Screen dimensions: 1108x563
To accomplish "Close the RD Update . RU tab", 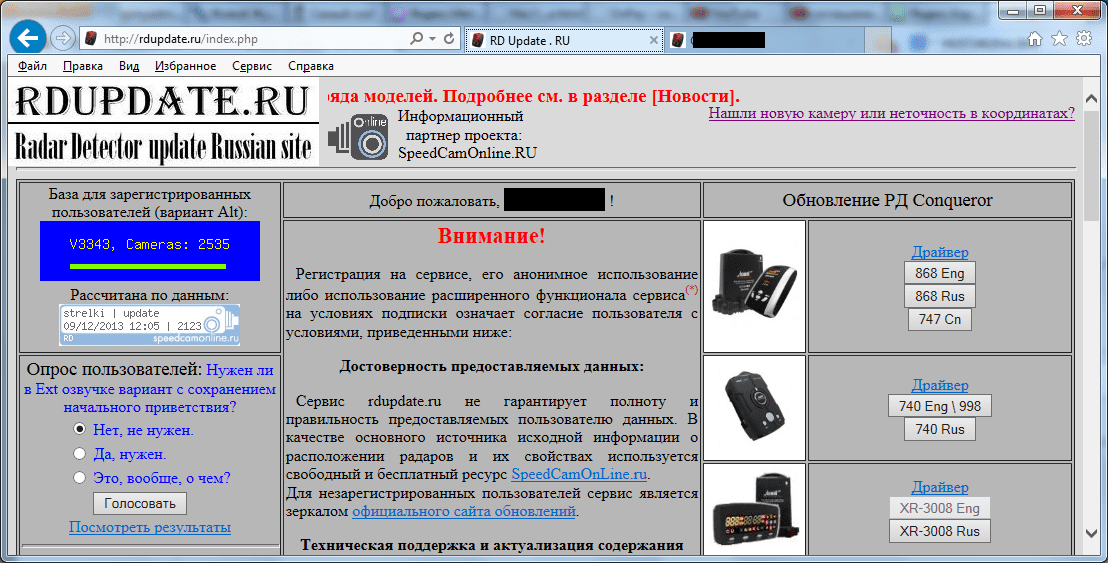I will [654, 40].
